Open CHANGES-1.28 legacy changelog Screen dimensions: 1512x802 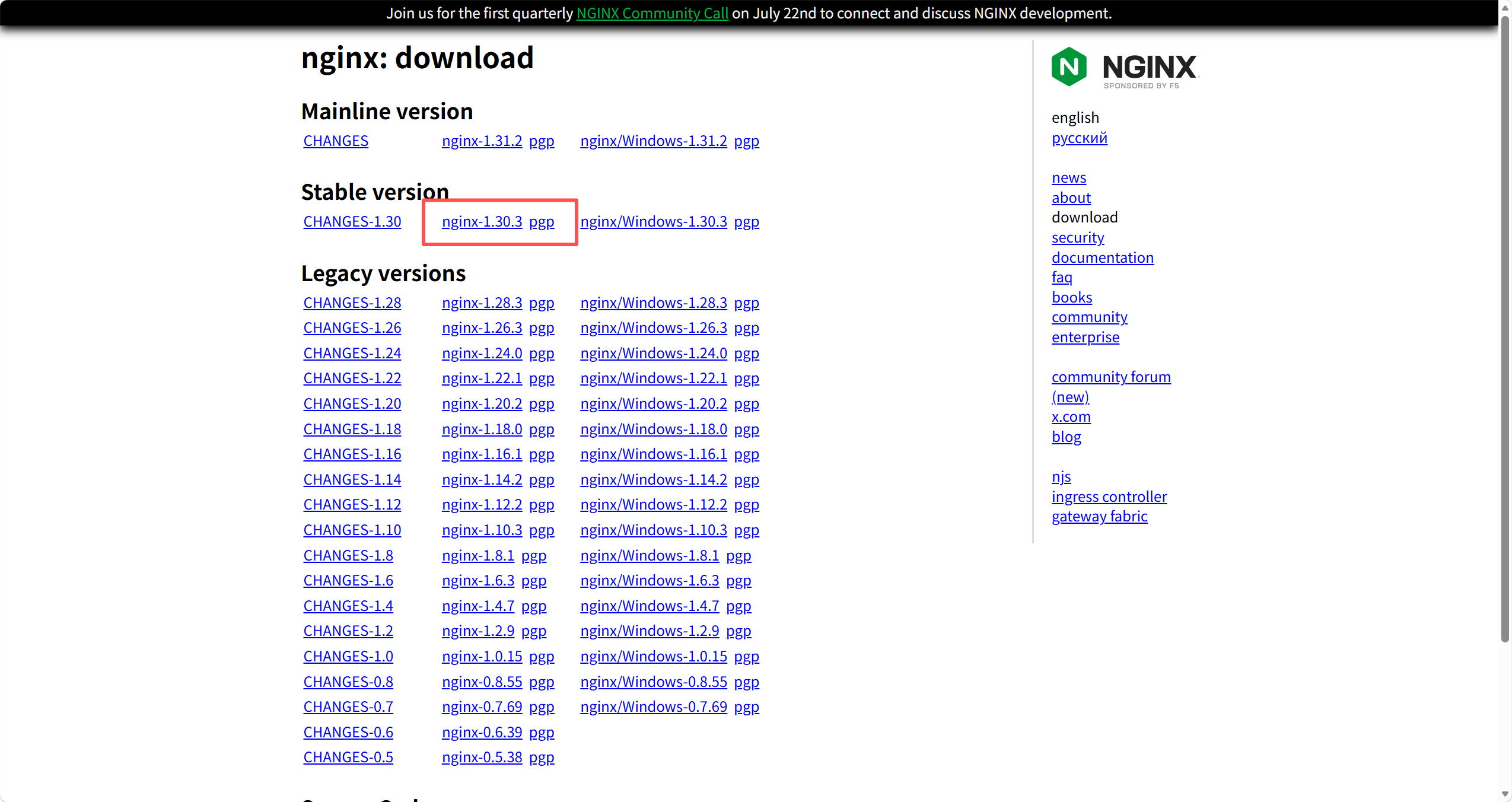352,303
